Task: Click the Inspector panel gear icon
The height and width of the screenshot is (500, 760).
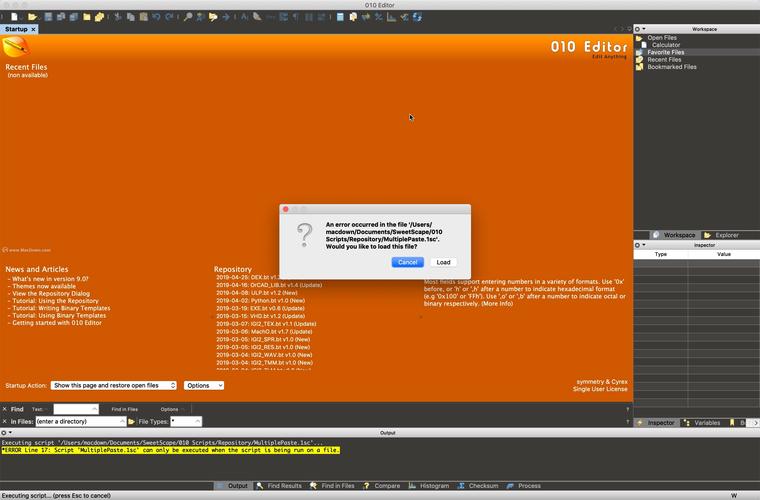Action: 639,245
